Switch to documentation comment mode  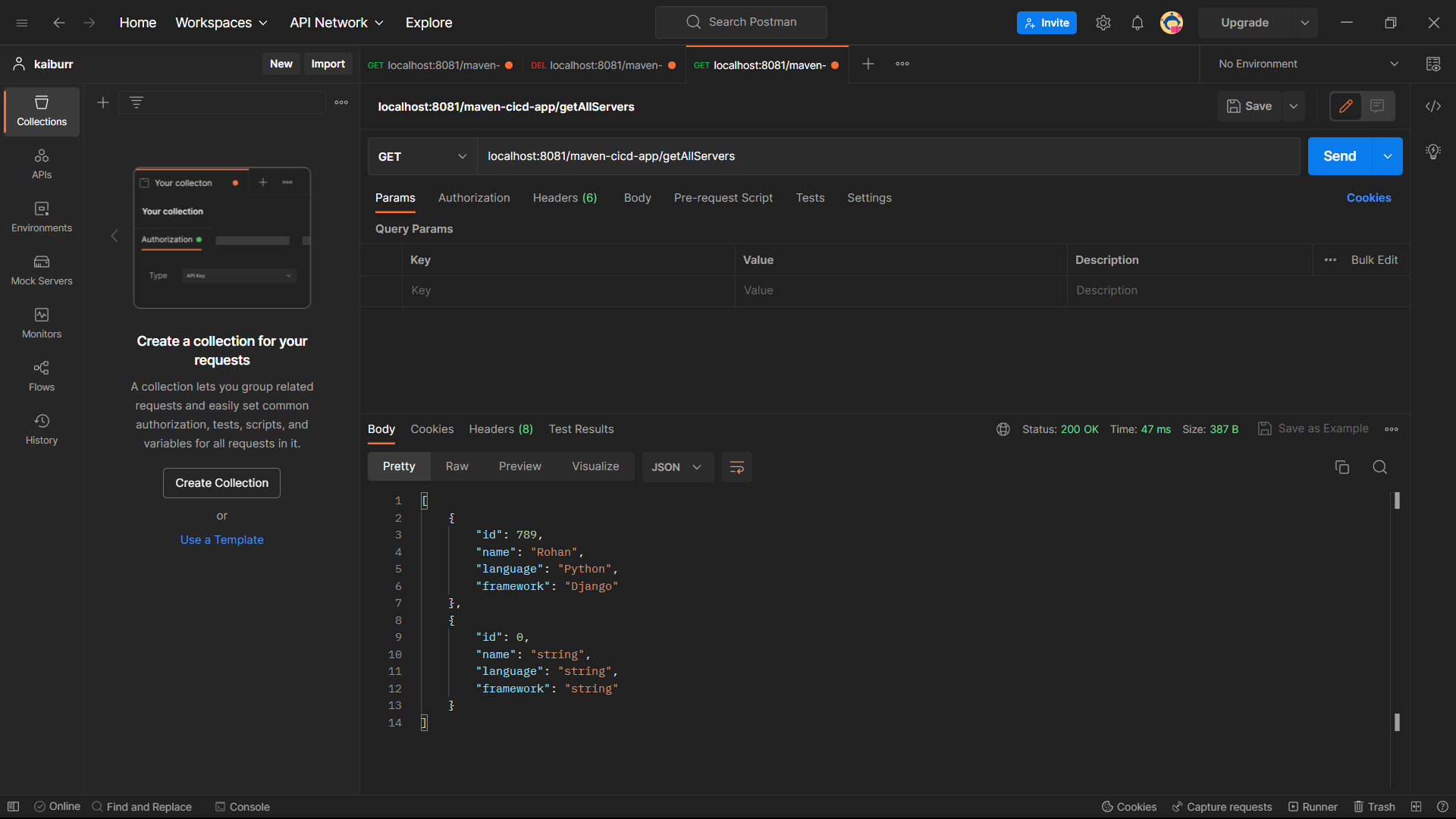(1378, 106)
